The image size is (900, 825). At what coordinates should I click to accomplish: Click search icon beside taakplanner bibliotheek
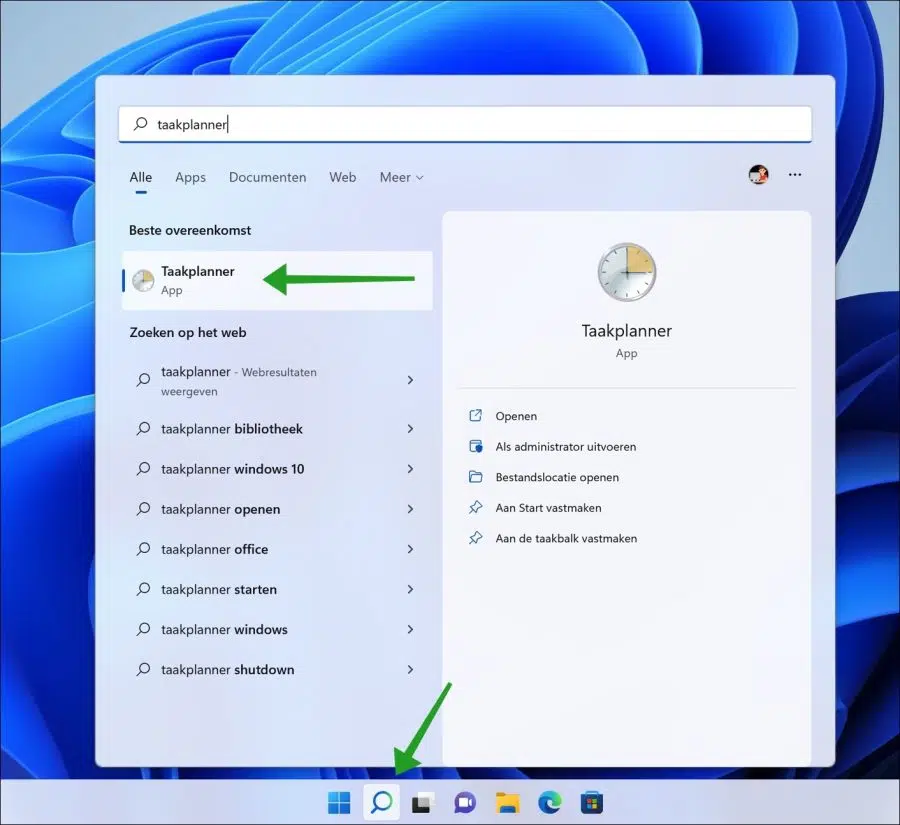point(143,429)
